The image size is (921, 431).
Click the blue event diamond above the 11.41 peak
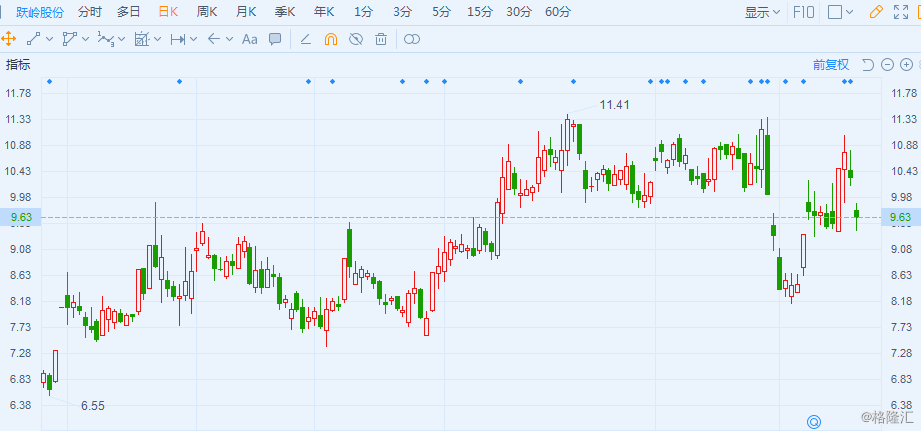pyautogui.click(x=573, y=81)
